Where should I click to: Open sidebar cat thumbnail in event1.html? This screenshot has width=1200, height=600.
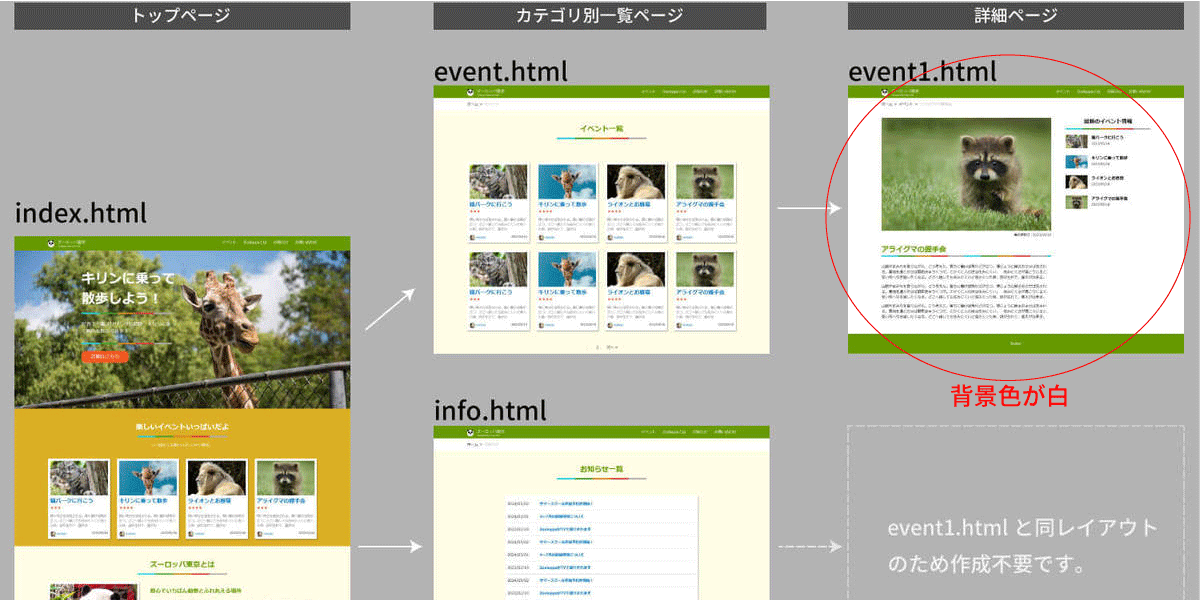[1076, 141]
